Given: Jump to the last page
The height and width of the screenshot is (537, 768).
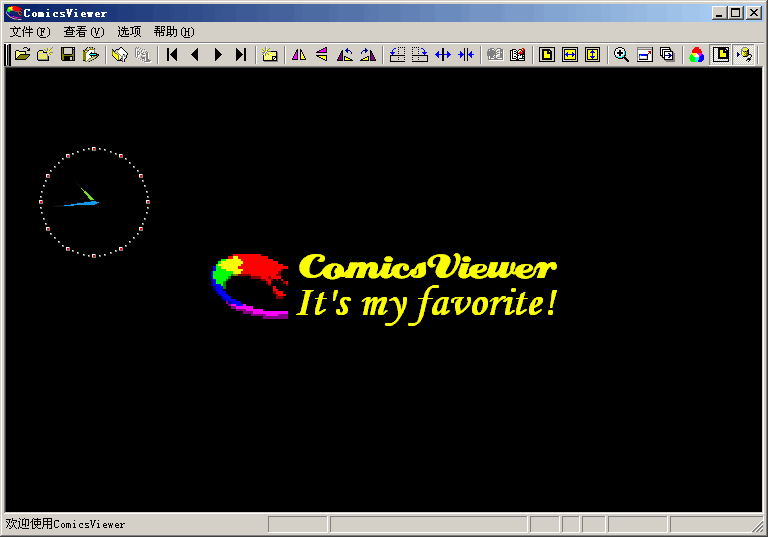Looking at the screenshot, I should pos(241,55).
